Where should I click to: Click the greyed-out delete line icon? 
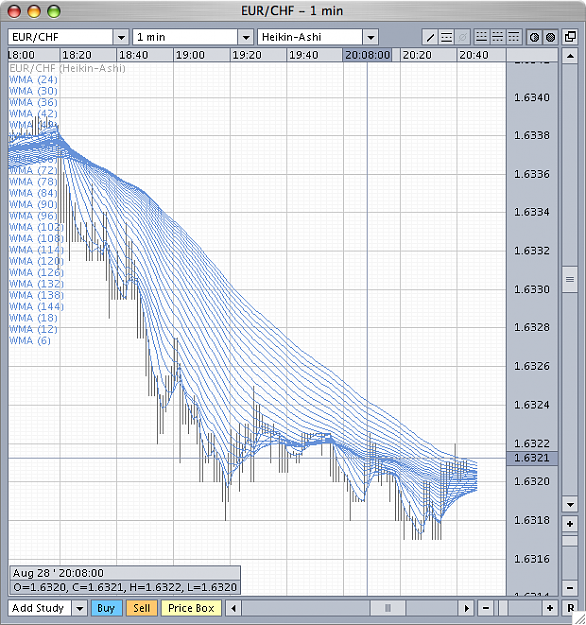[x=462, y=37]
